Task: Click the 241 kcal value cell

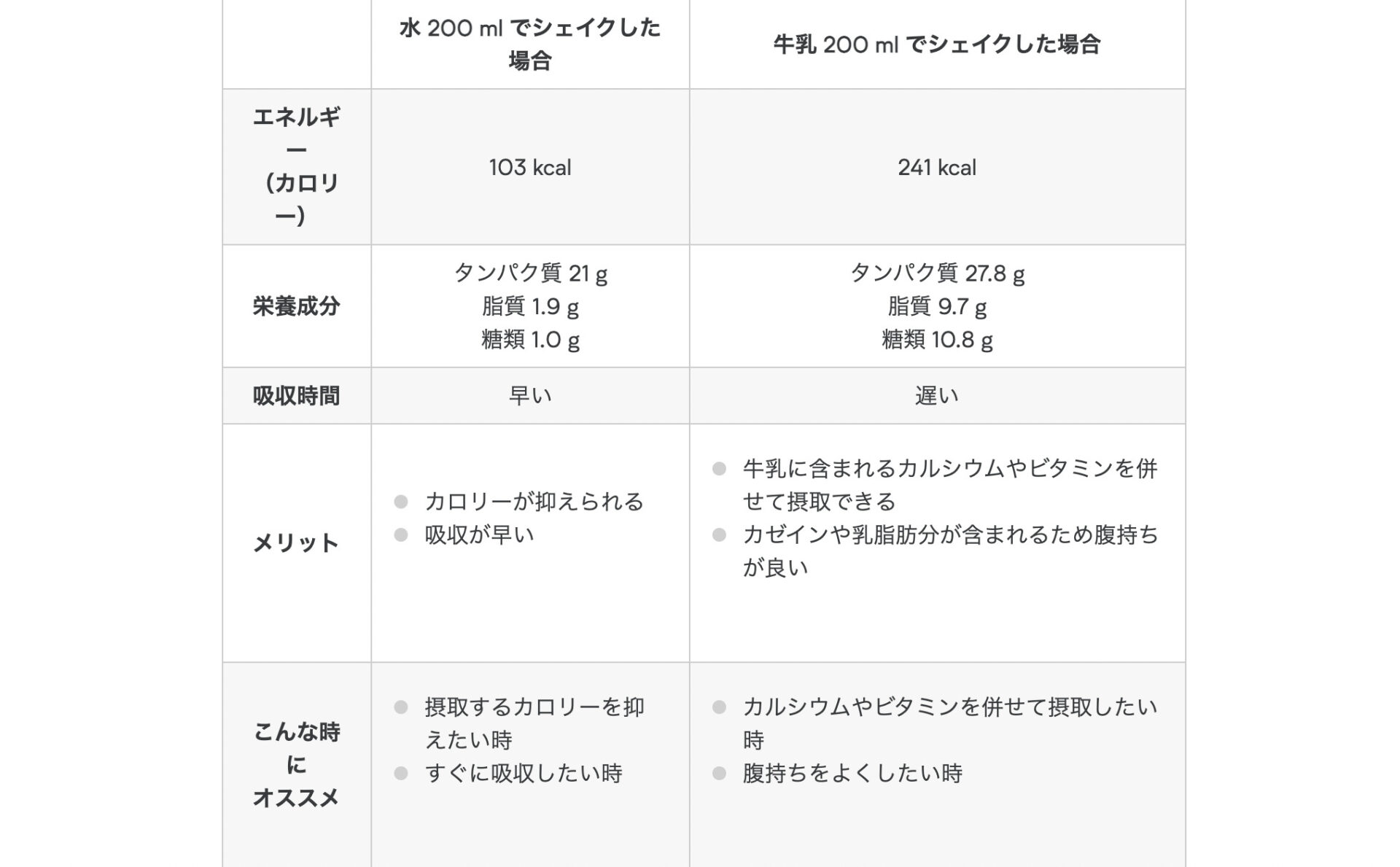Action: pyautogui.click(x=937, y=167)
